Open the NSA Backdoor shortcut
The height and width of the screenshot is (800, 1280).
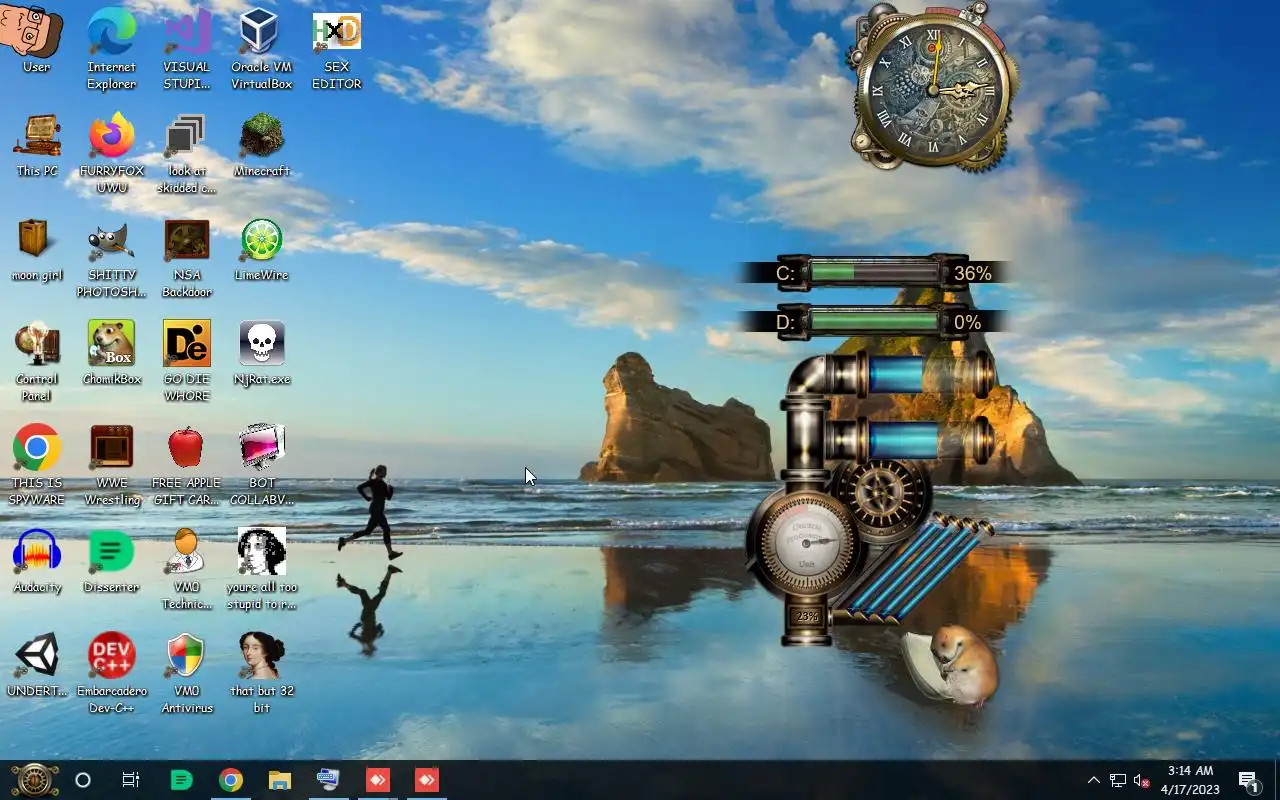point(187,258)
